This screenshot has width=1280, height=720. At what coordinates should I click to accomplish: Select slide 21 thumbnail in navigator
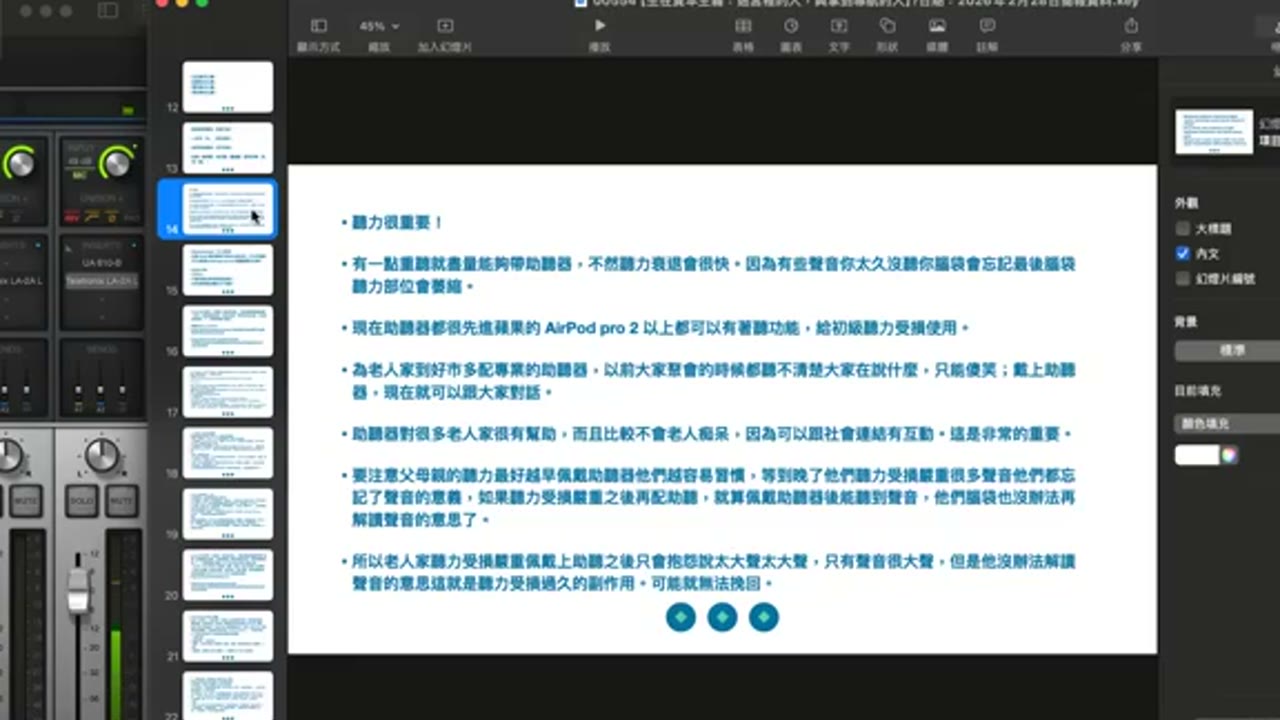coord(228,636)
